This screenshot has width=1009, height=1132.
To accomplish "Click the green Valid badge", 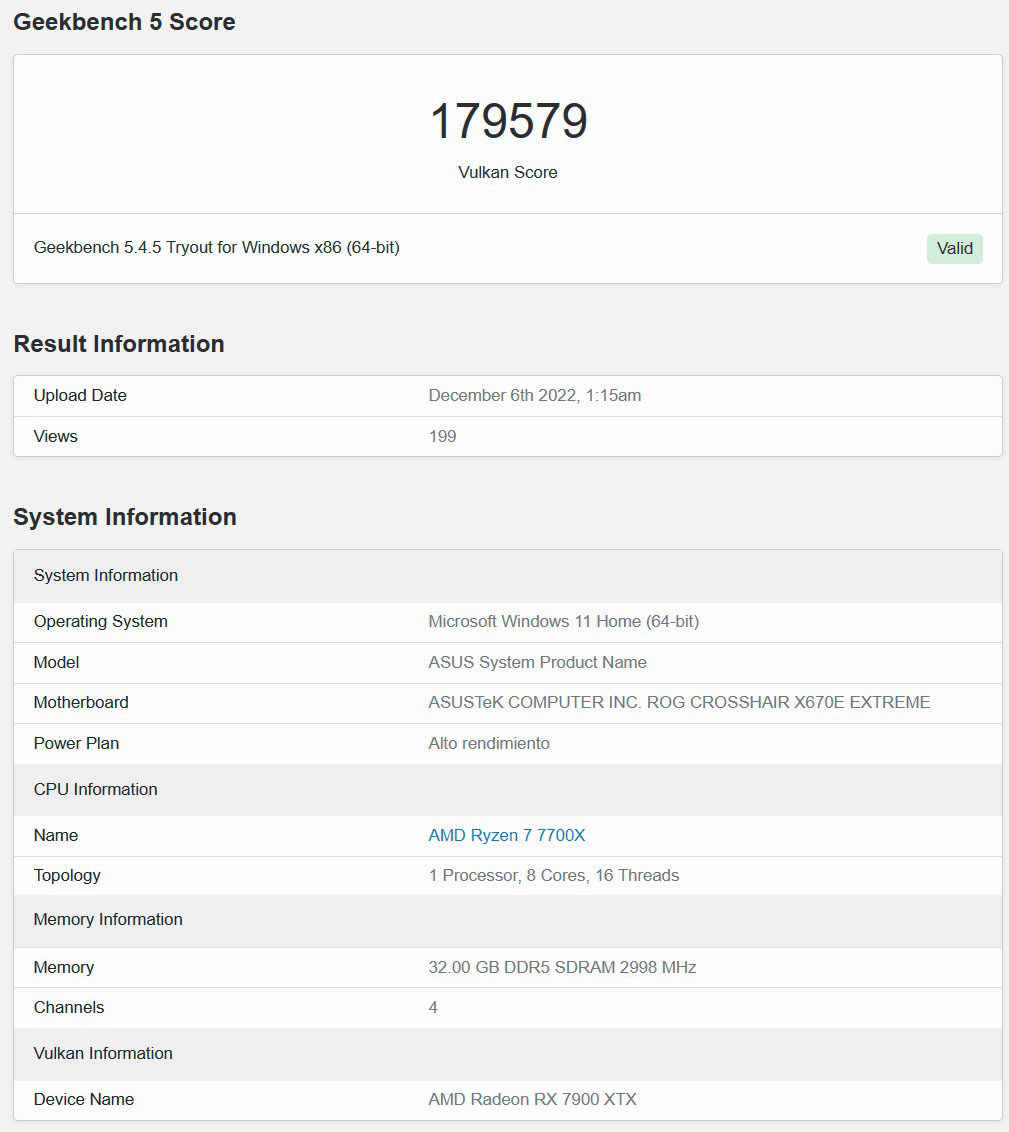I will pos(954,248).
